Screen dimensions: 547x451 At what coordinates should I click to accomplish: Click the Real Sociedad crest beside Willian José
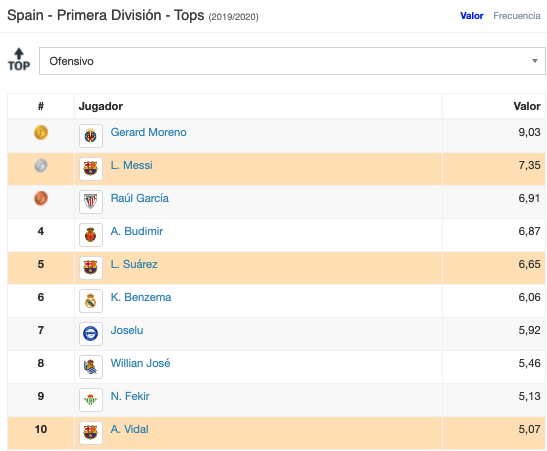(91, 367)
